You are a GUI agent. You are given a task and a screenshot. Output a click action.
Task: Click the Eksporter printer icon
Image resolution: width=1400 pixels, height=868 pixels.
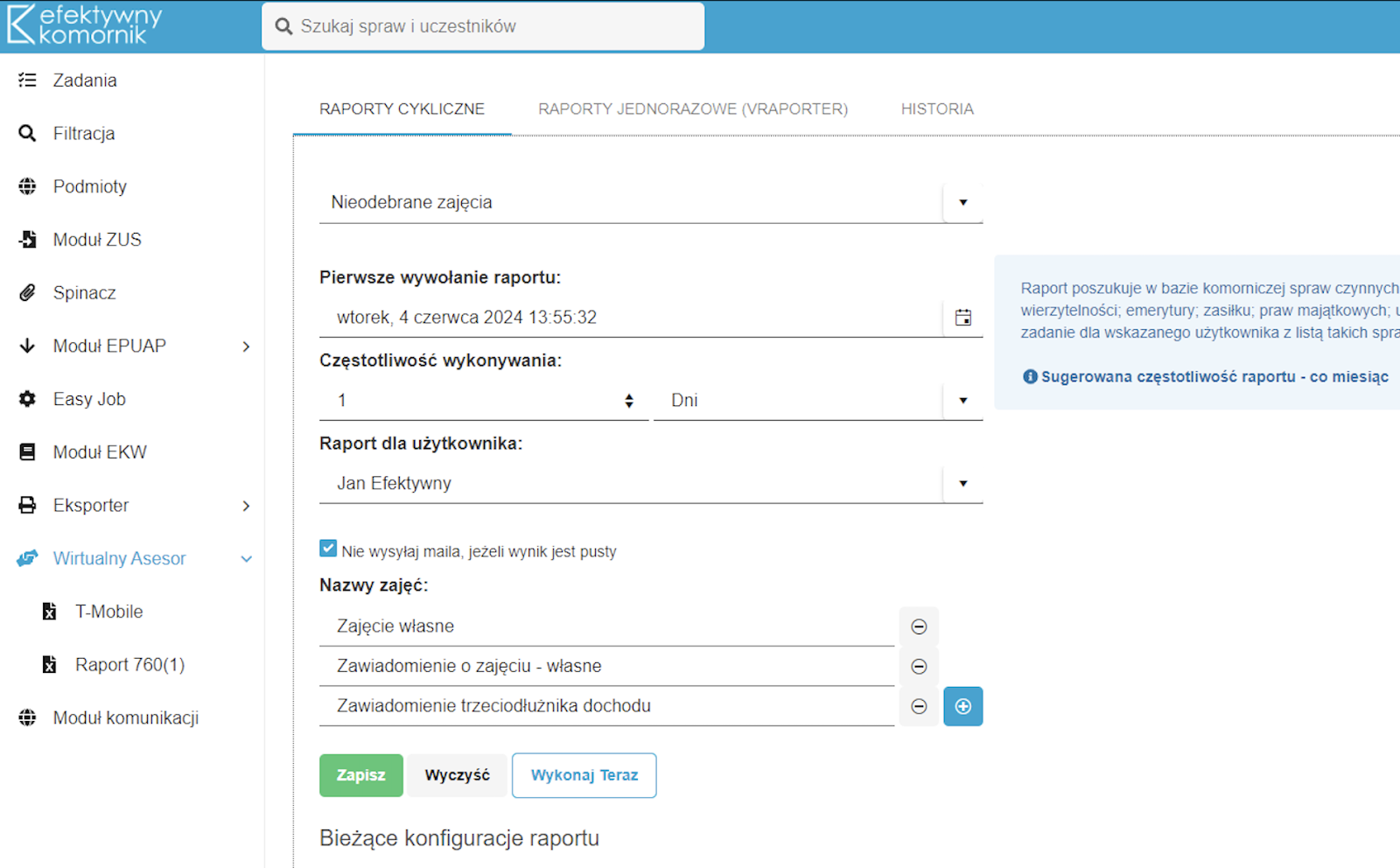[x=27, y=505]
